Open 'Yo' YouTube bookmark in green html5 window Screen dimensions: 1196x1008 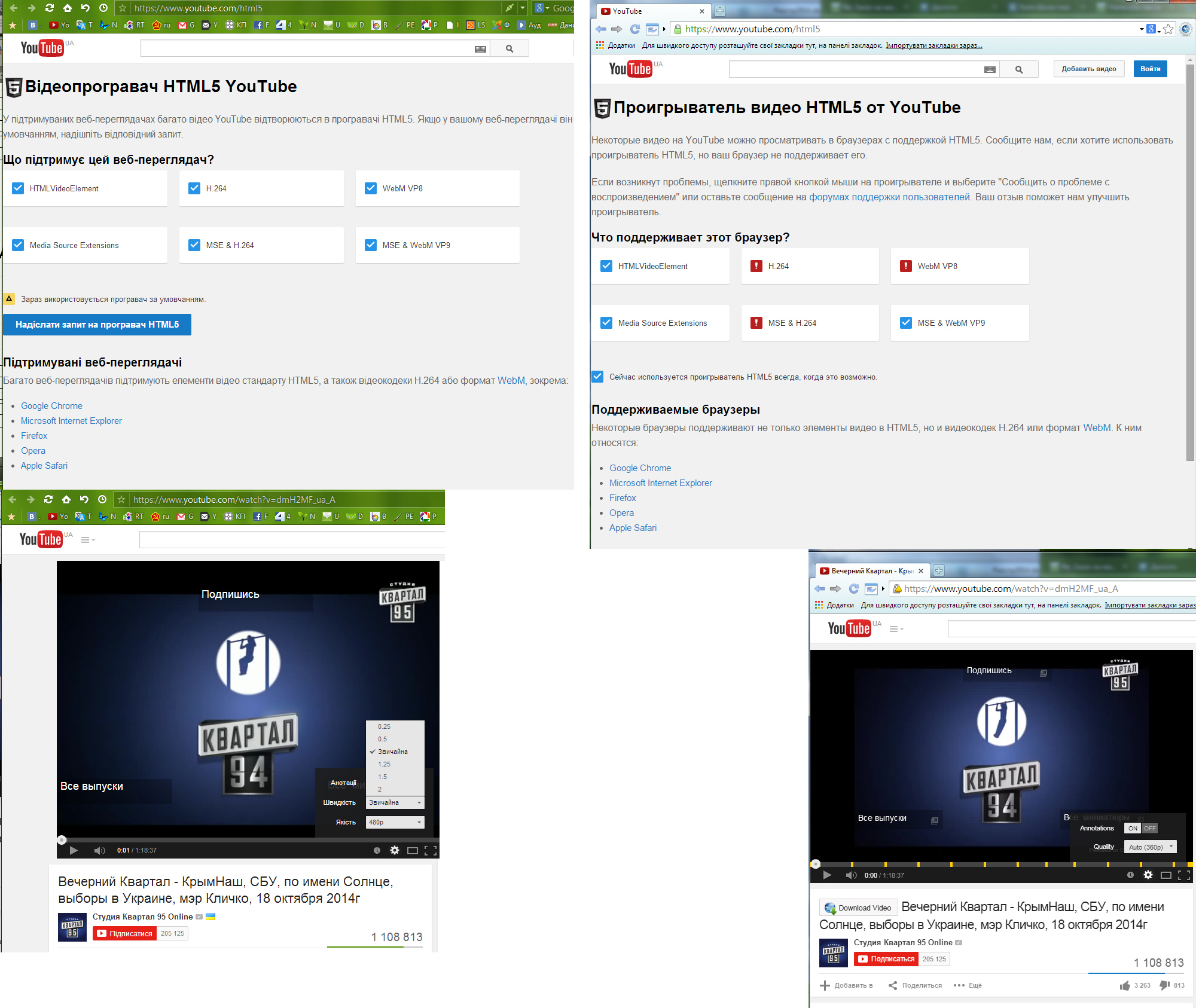pyautogui.click(x=60, y=25)
